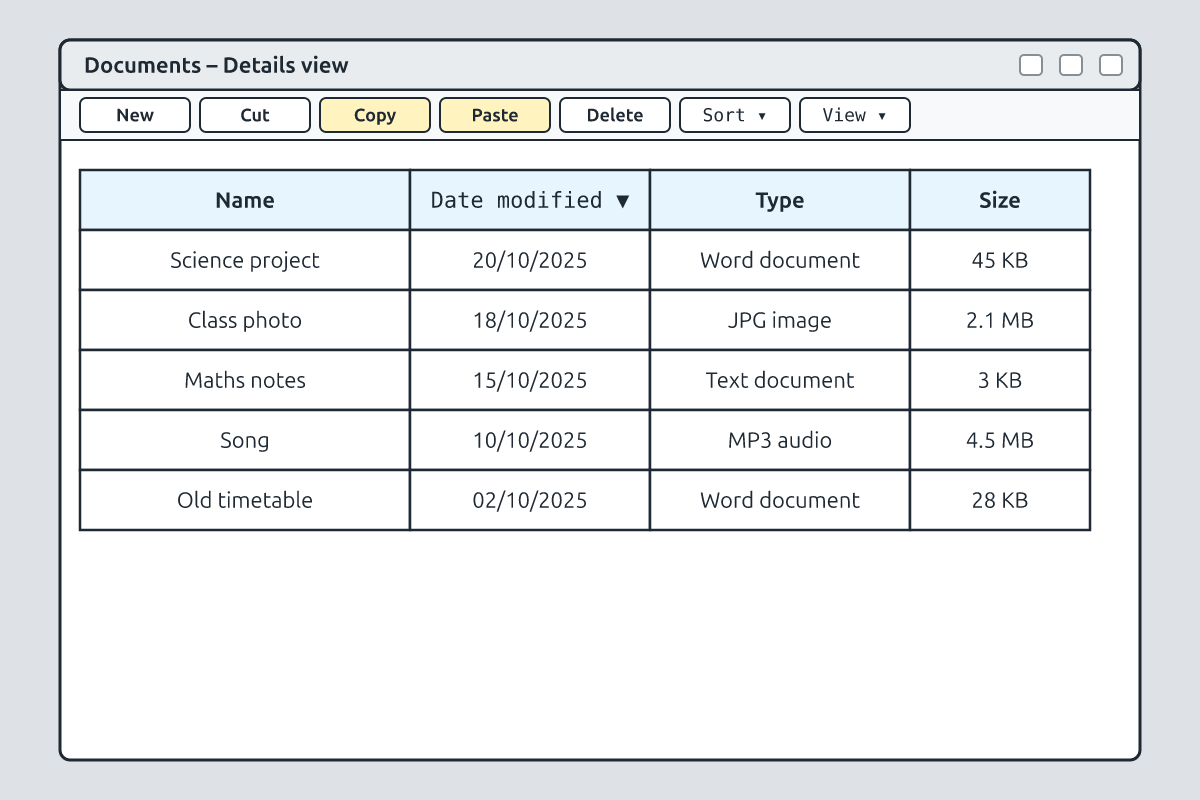Select the Old timetable file name
1200x800 pixels.
coord(245,500)
